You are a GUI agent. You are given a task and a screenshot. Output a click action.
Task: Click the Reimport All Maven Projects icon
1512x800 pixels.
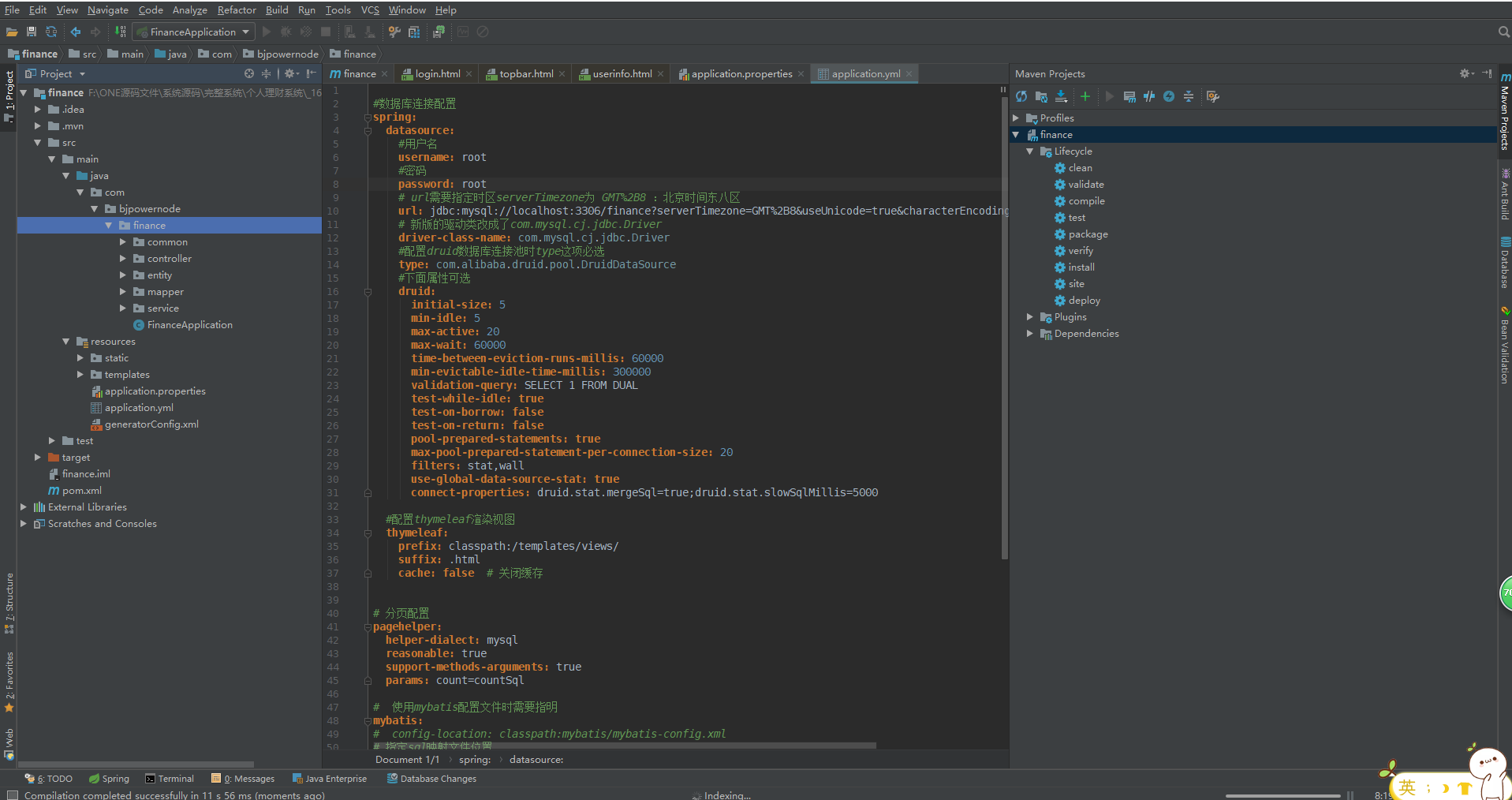tap(1021, 96)
